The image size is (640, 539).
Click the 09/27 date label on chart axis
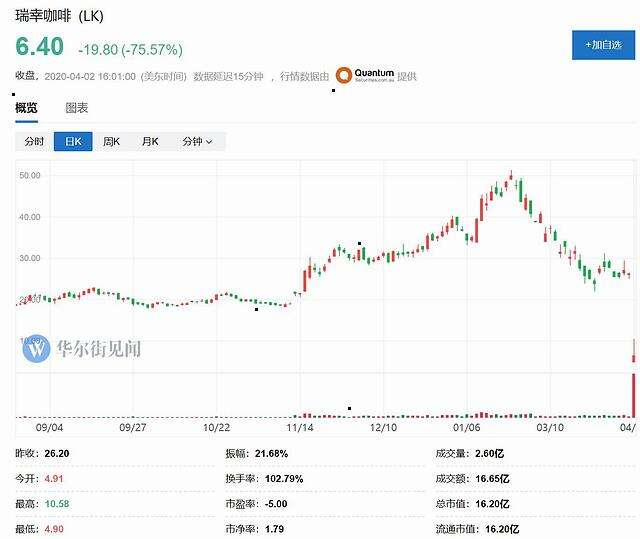point(133,427)
